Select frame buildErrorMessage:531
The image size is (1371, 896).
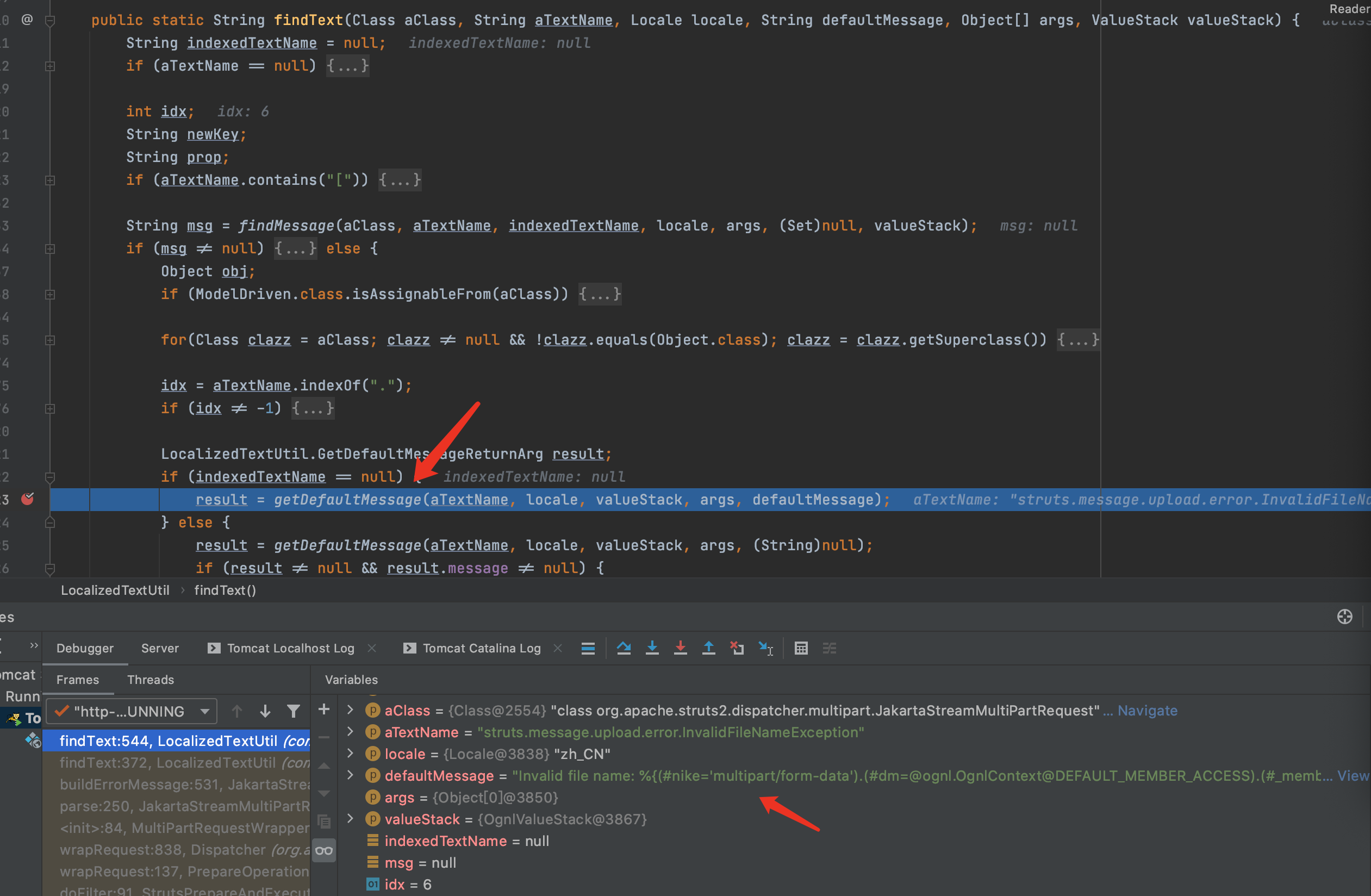coord(176,784)
